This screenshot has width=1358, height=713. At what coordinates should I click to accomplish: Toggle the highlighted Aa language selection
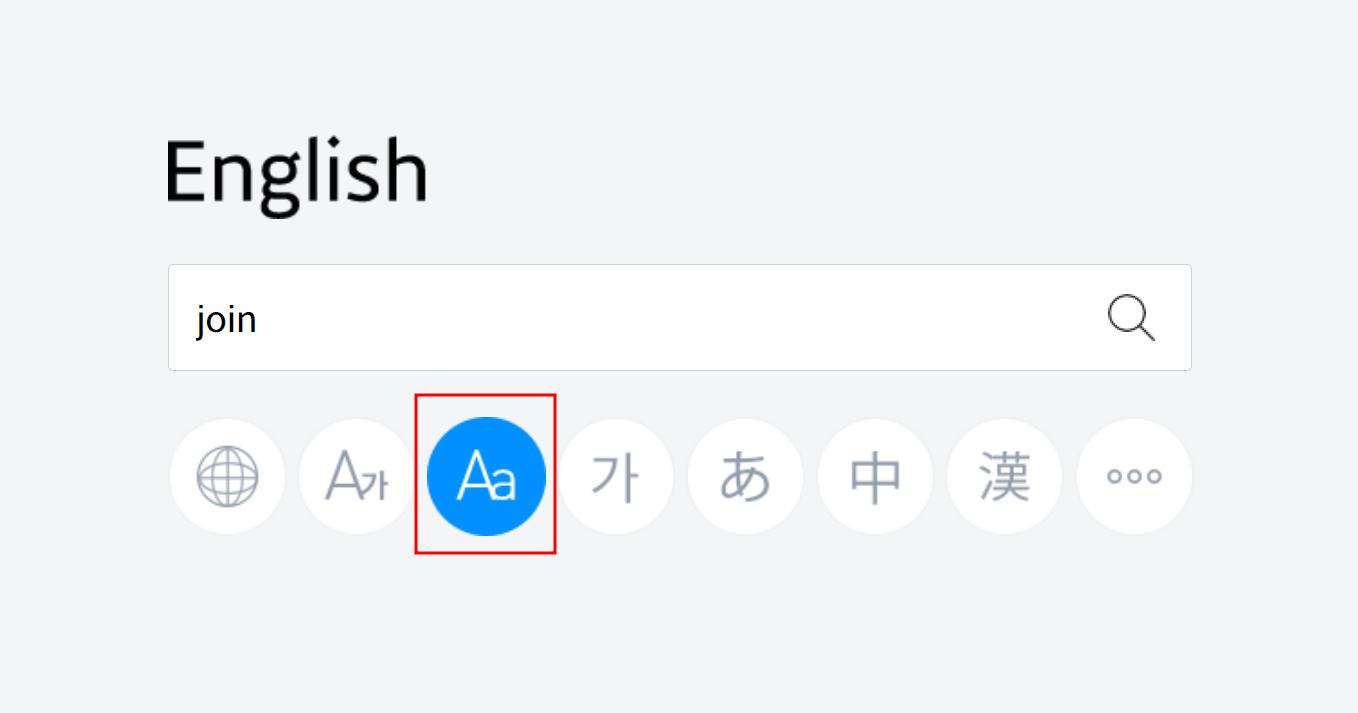486,476
